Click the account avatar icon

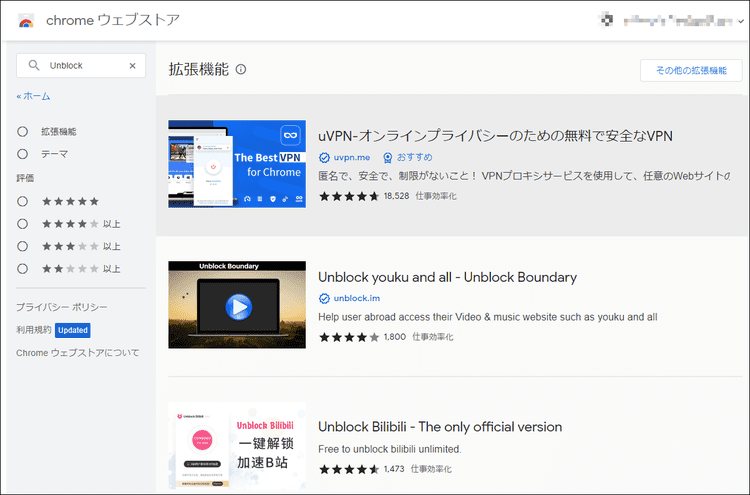click(607, 20)
